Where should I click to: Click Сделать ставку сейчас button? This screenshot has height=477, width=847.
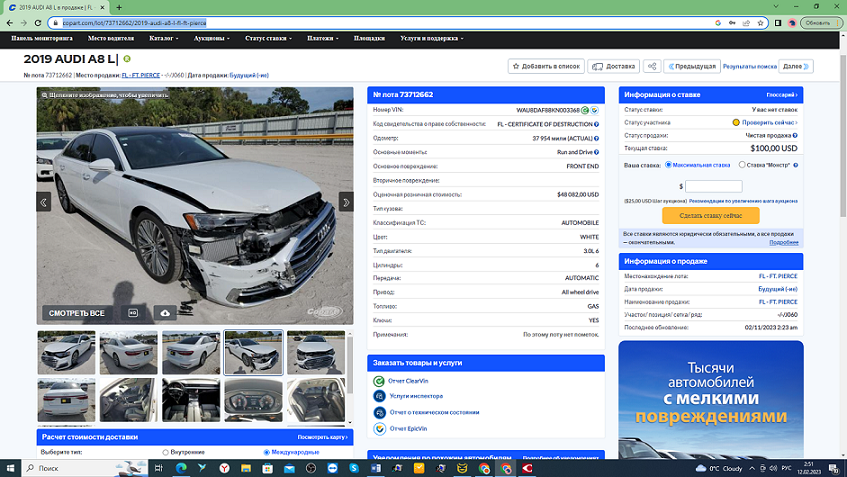[711, 216]
